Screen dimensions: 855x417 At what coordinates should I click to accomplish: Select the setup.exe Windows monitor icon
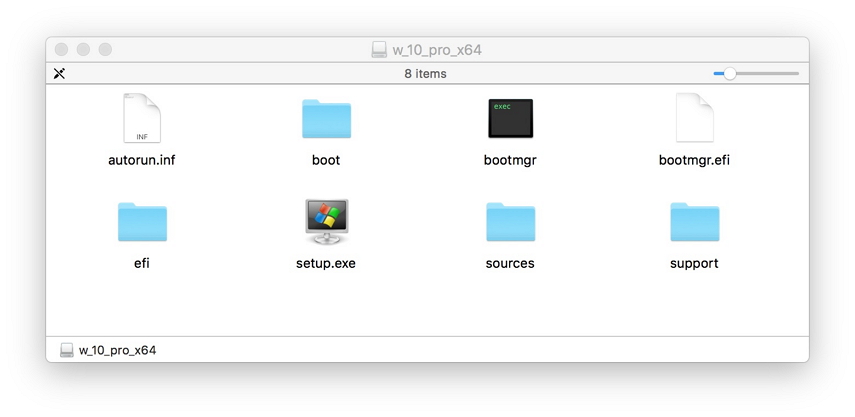326,222
